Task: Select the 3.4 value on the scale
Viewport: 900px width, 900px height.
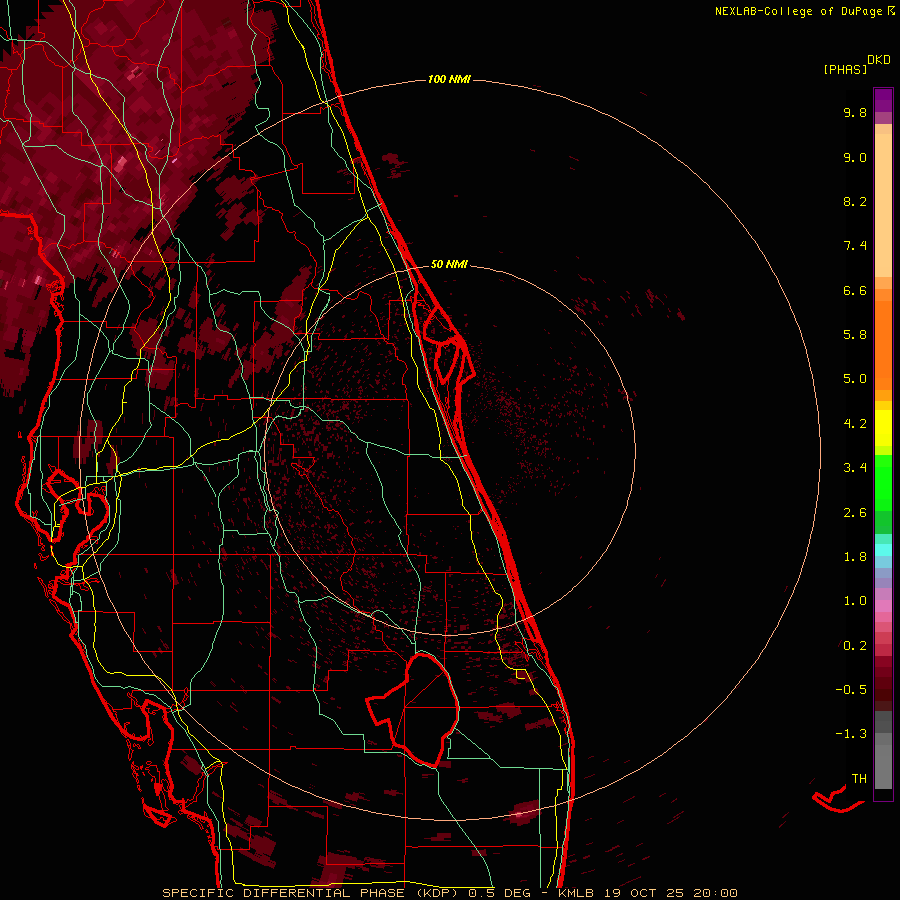Action: point(855,468)
